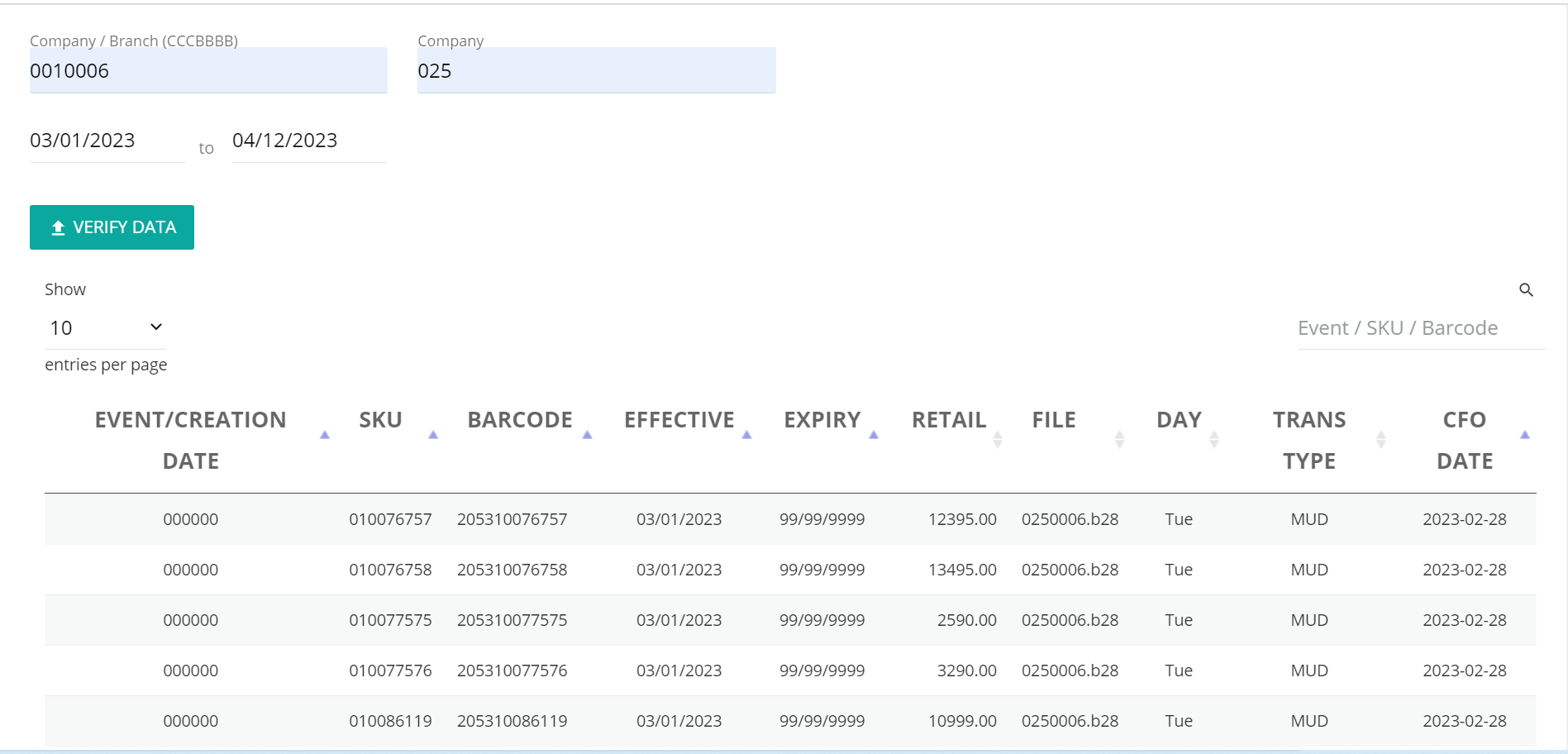Click sort arrow next to SKU header
This screenshot has width=1568, height=754.
433,435
